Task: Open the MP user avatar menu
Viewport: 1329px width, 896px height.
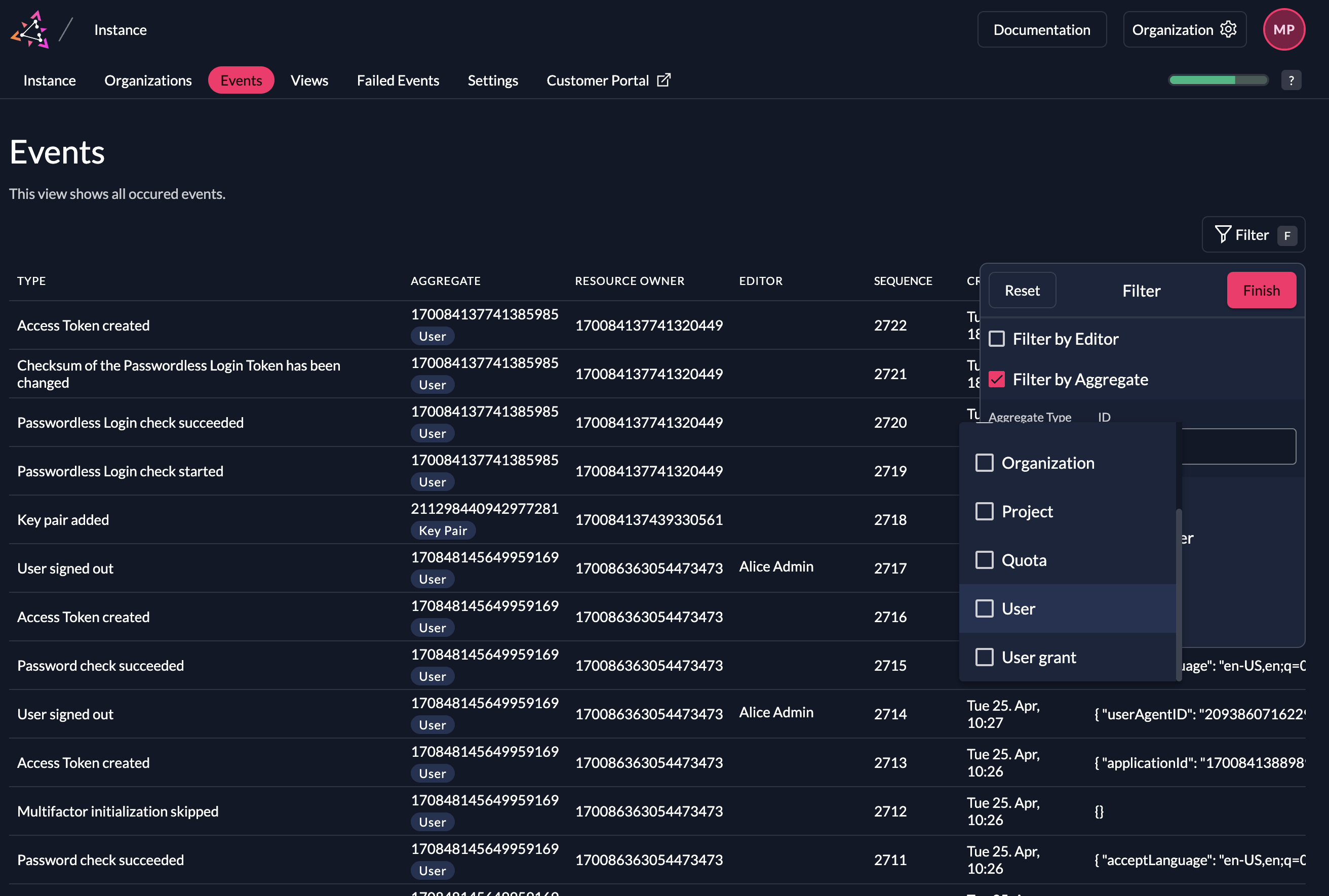Action: (1283, 30)
